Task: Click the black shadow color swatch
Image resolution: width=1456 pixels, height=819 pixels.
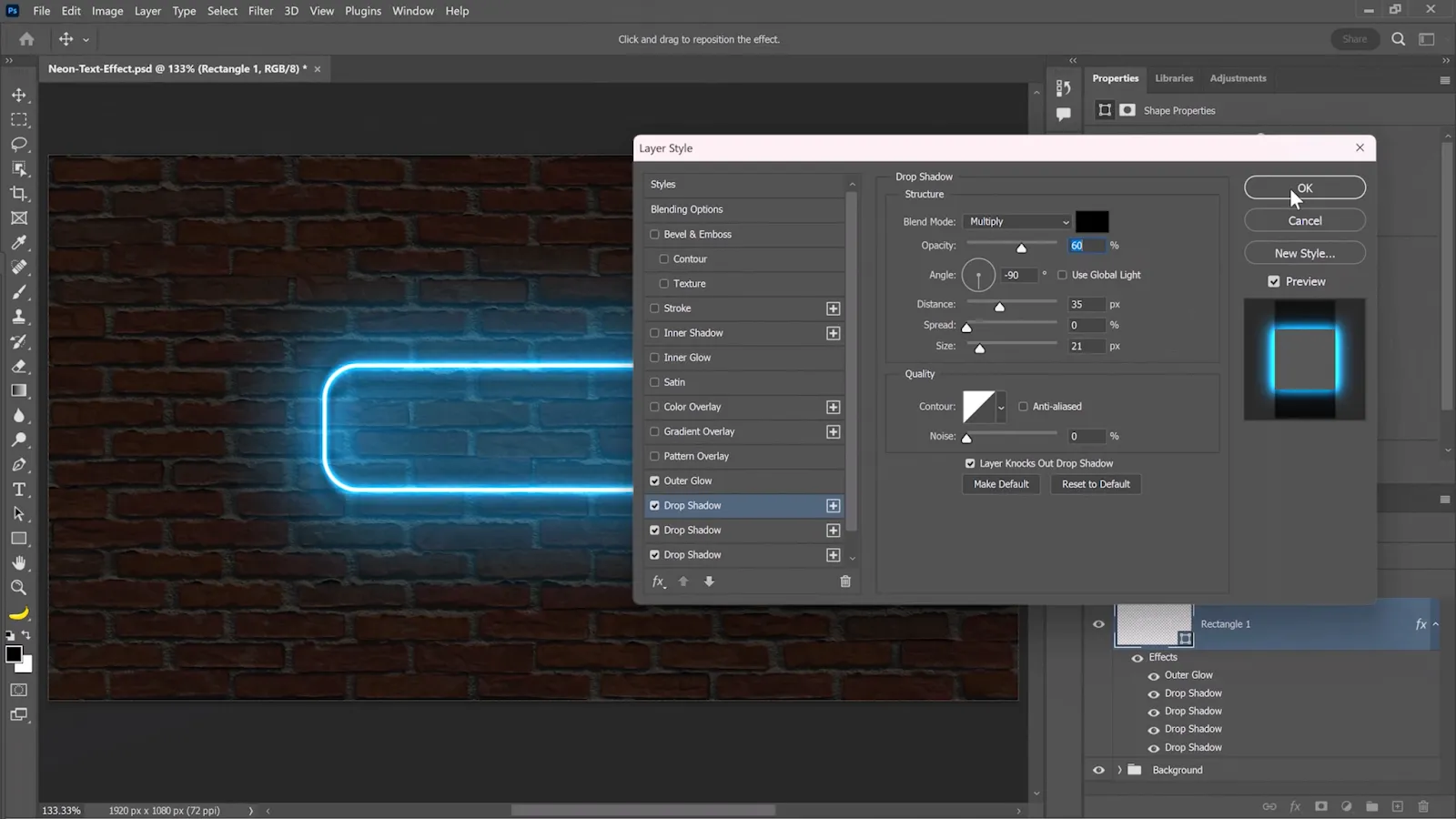Action: point(1092,222)
